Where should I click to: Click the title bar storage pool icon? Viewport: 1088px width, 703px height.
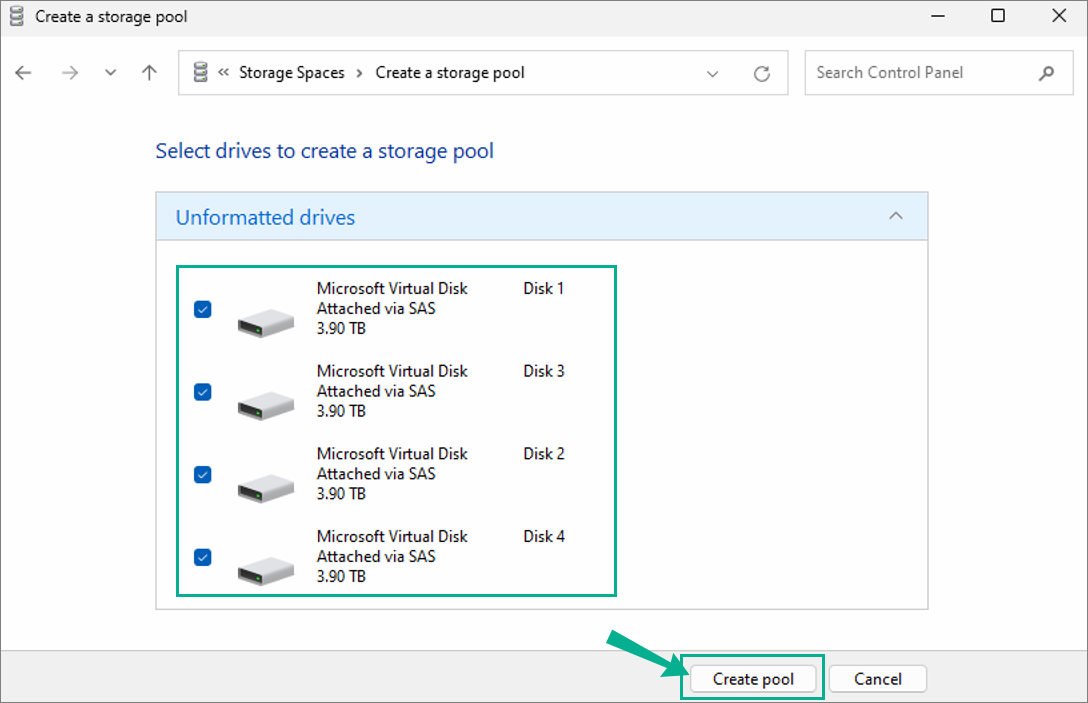click(17, 16)
